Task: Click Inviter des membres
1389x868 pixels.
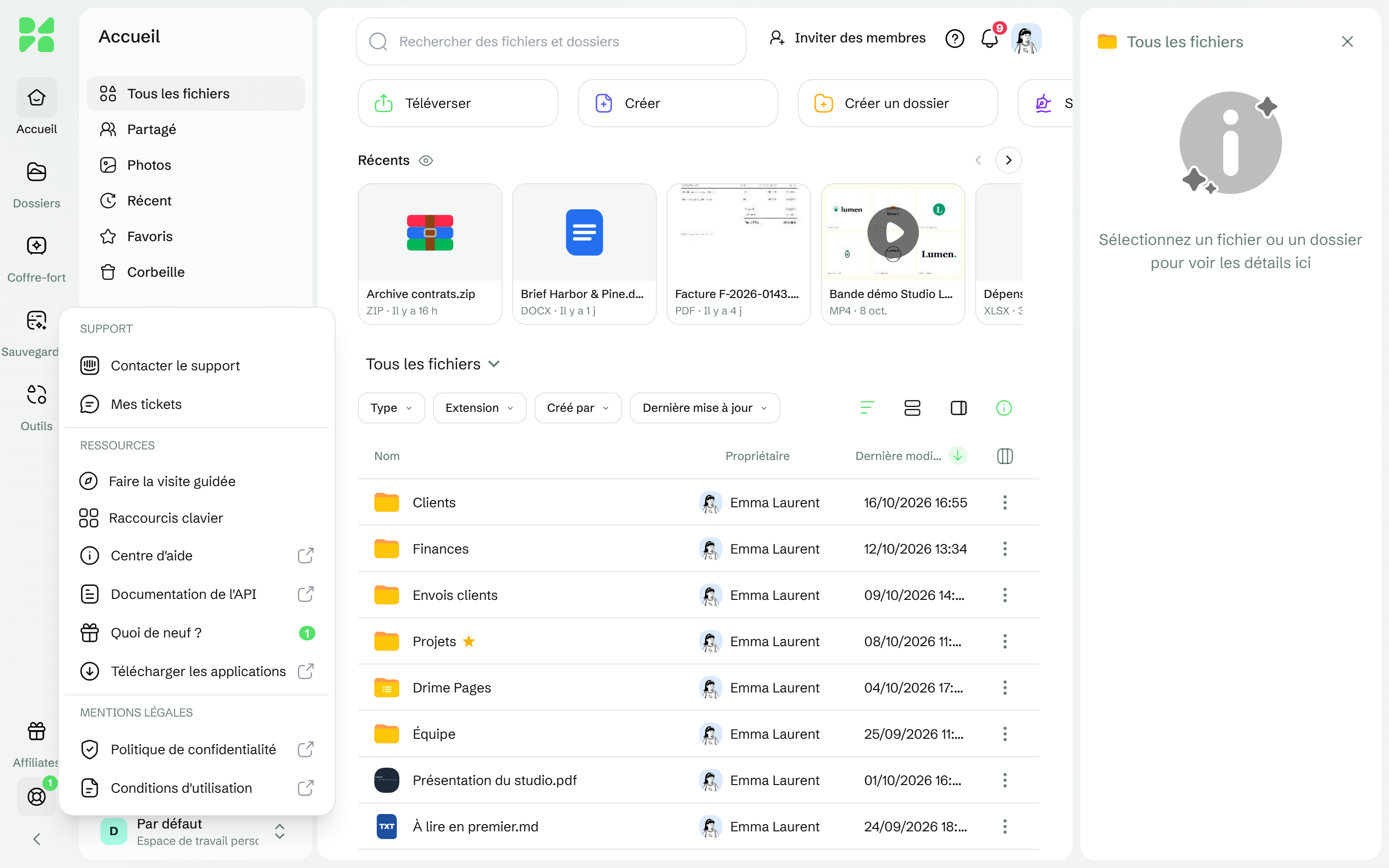Action: 848,38
